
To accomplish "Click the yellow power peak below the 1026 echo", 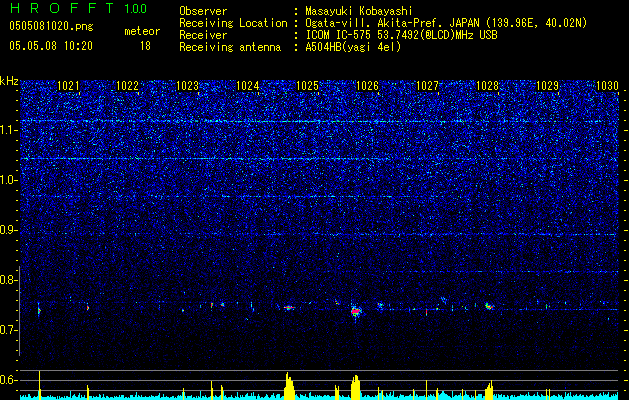I will coord(355,387).
